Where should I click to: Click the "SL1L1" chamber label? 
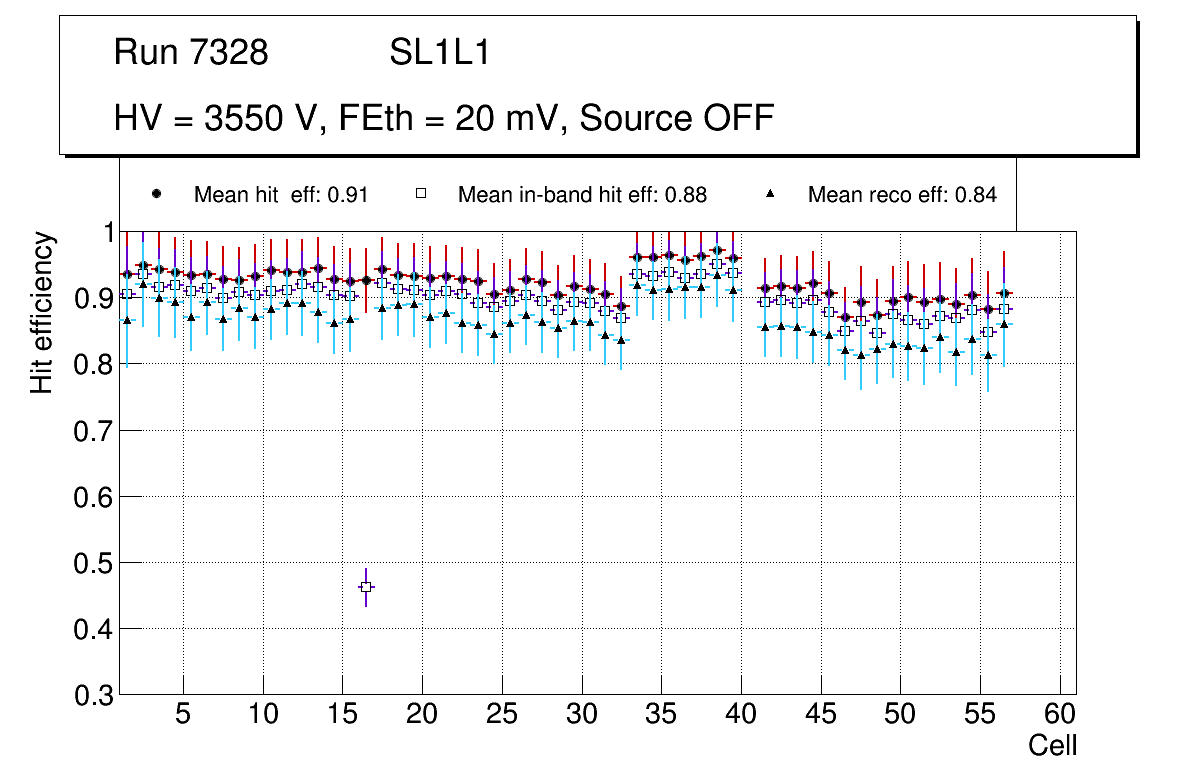439,53
